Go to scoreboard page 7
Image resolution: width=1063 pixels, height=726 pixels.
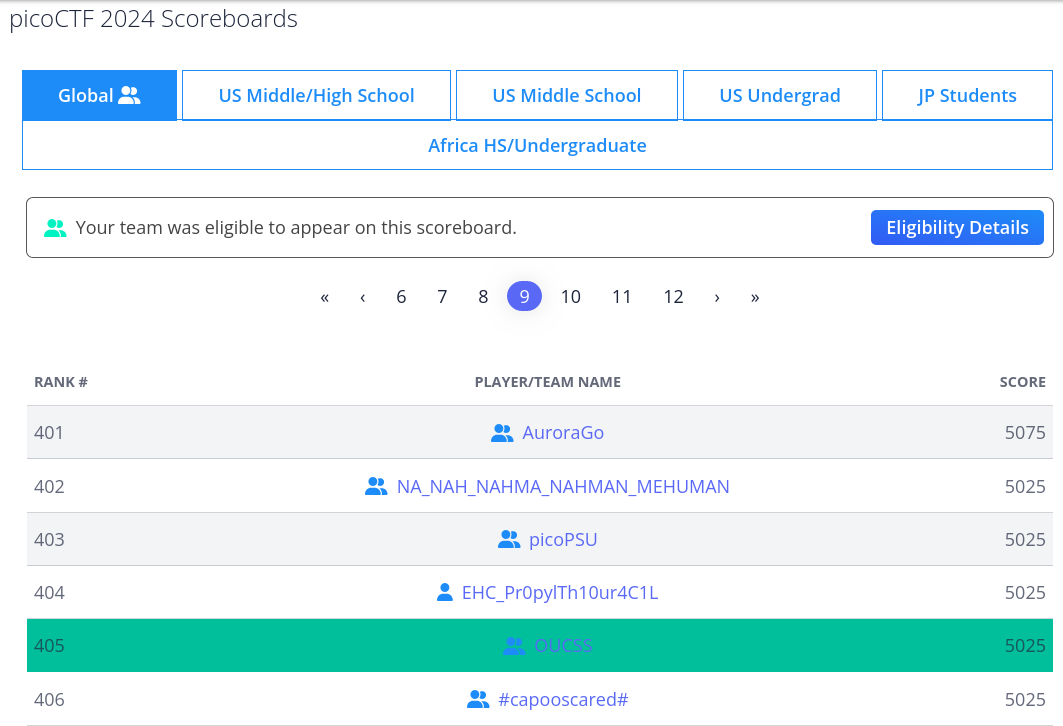[x=442, y=297]
